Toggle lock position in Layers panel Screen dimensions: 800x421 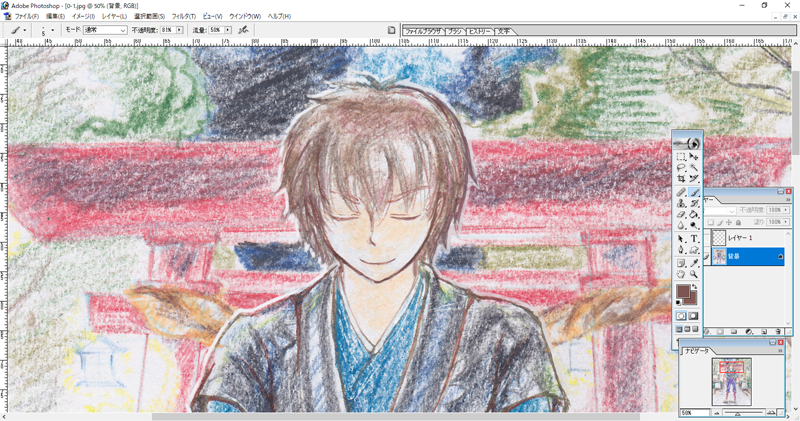point(729,222)
